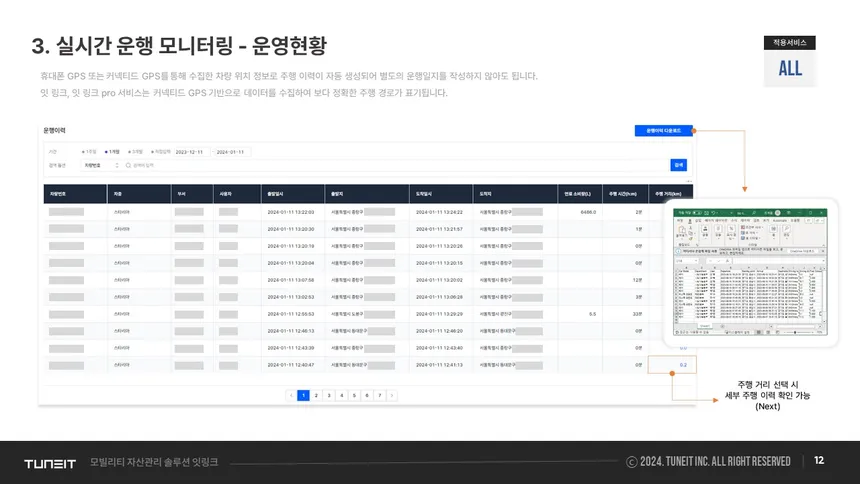Click the start date field 2023-12-11

click(x=190, y=152)
